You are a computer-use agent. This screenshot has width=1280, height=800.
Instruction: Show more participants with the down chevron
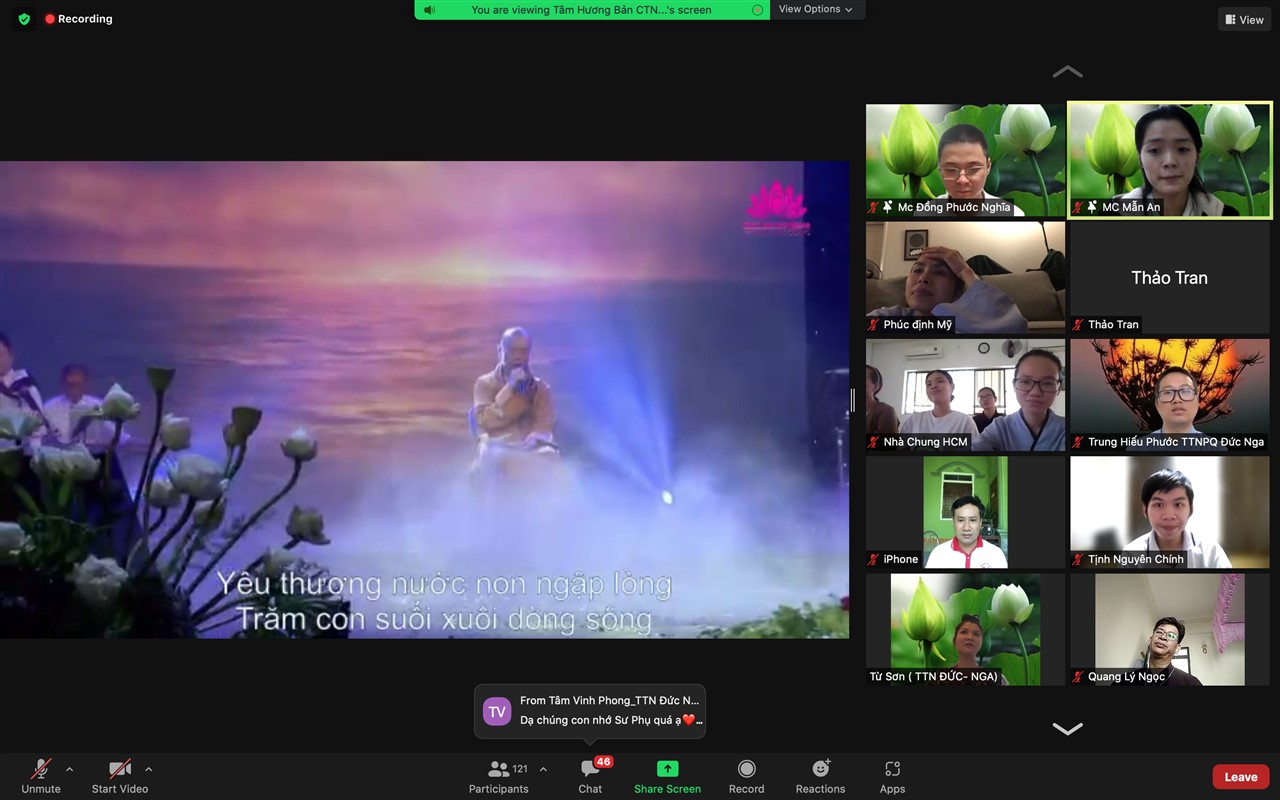coord(1068,729)
